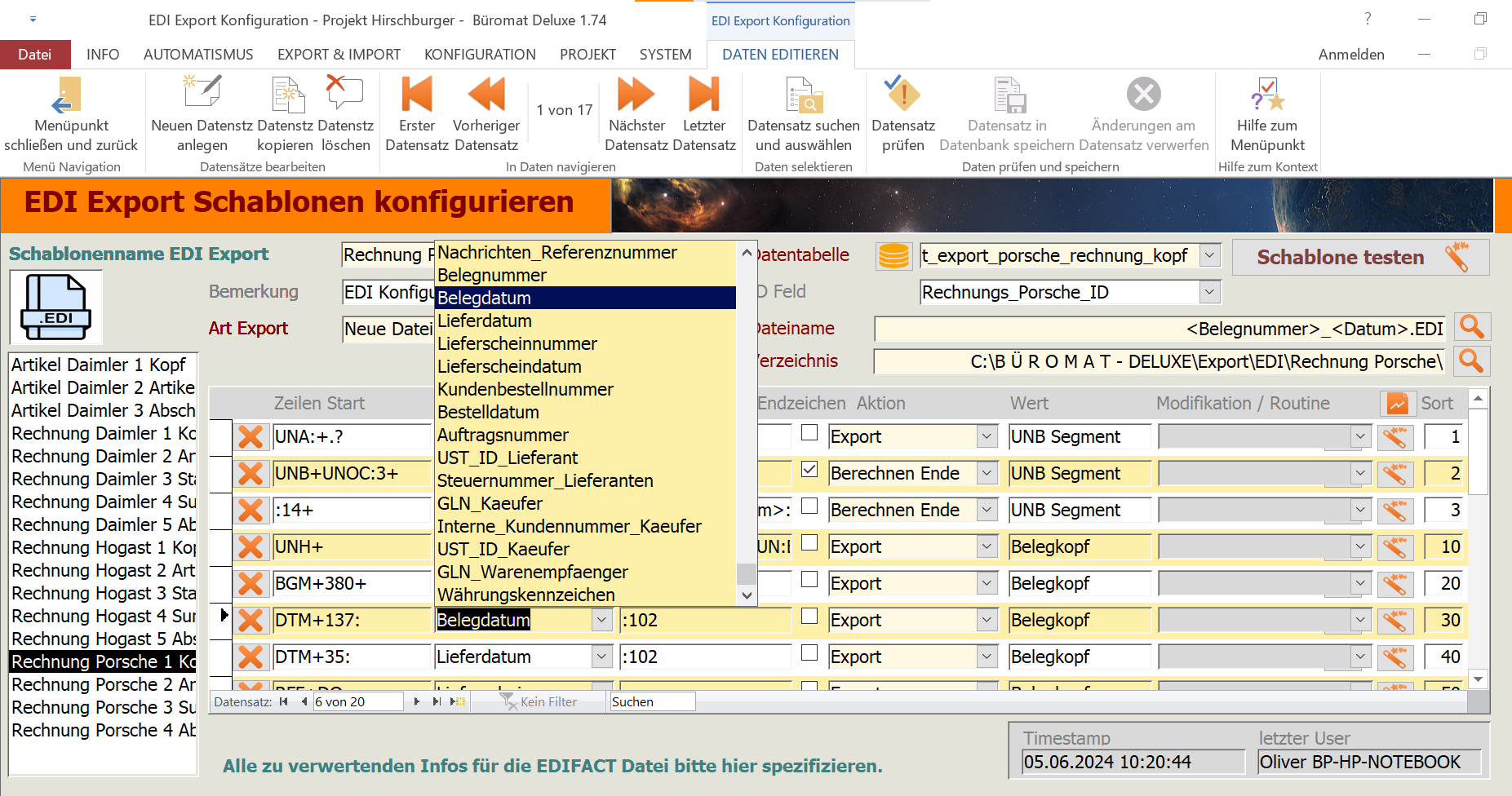Select Rechnung Hogast 1 Kopf in template list
Screen dimensions: 1512x796
(103, 548)
